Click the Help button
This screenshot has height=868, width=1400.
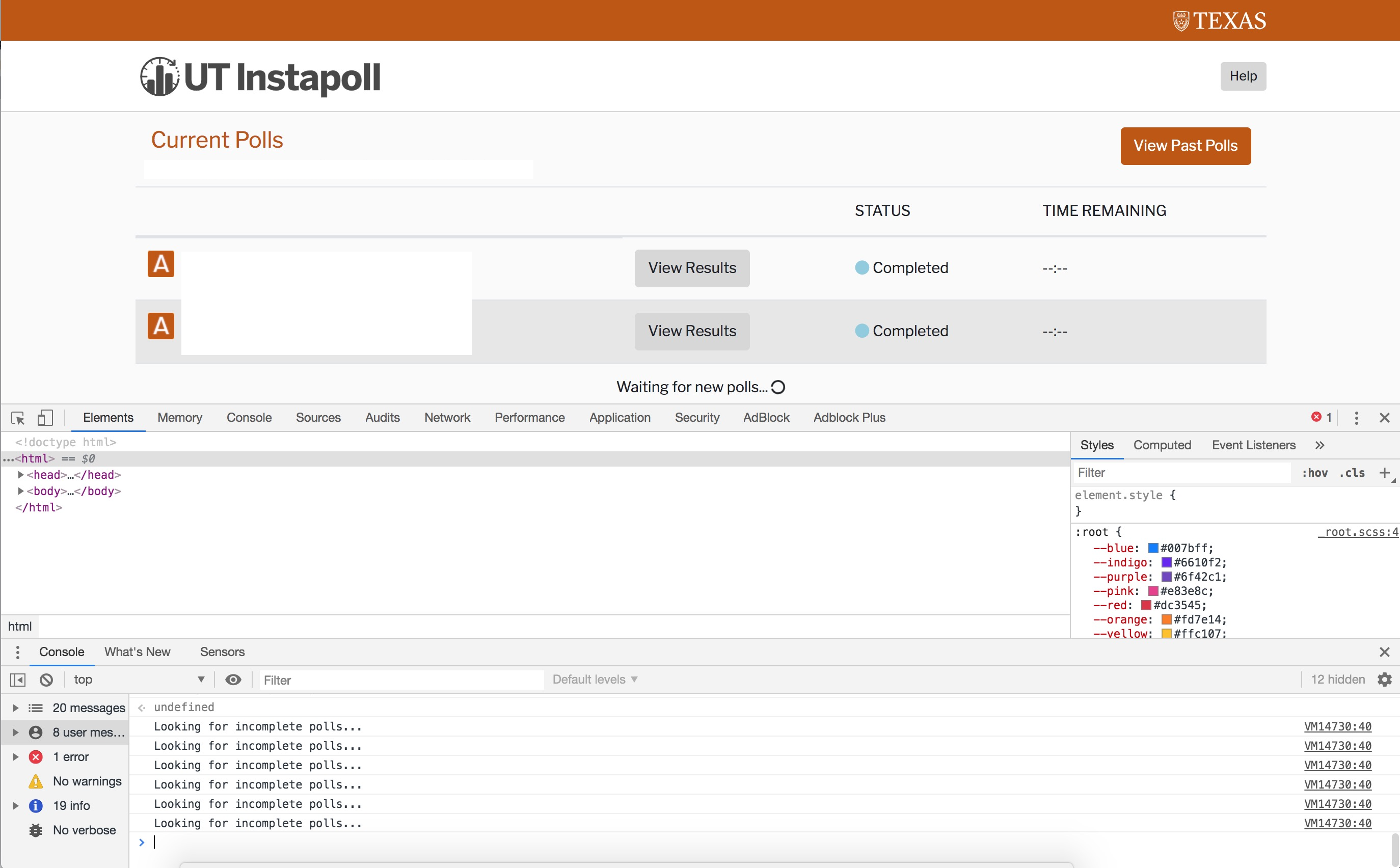[x=1243, y=76]
